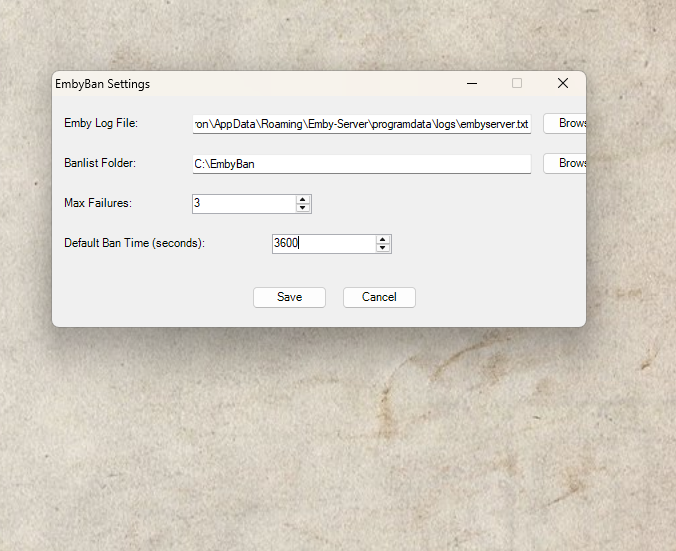Decrease Default Ban Time with down arrow

click(383, 248)
